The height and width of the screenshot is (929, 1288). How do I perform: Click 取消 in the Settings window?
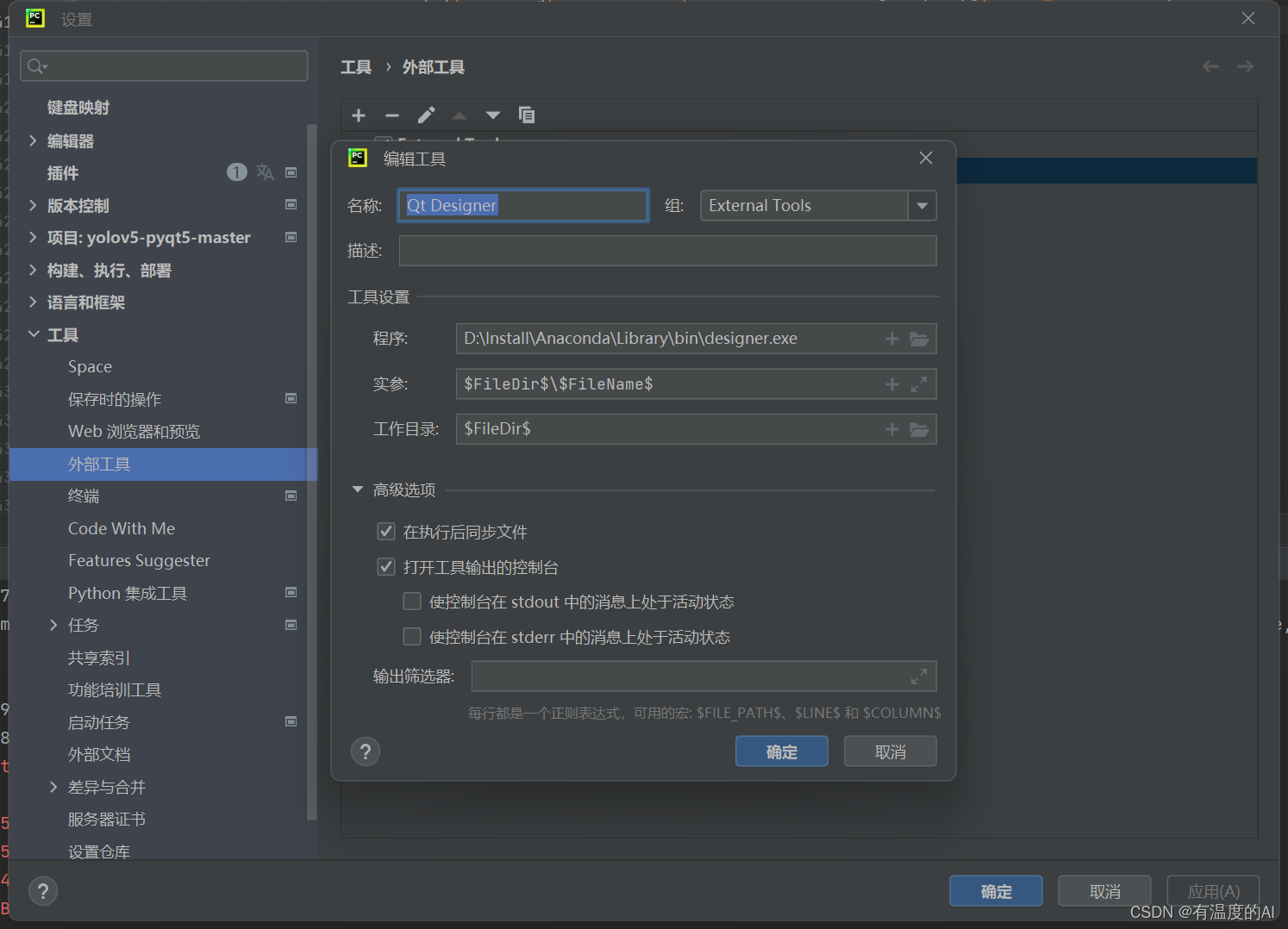(x=1104, y=891)
